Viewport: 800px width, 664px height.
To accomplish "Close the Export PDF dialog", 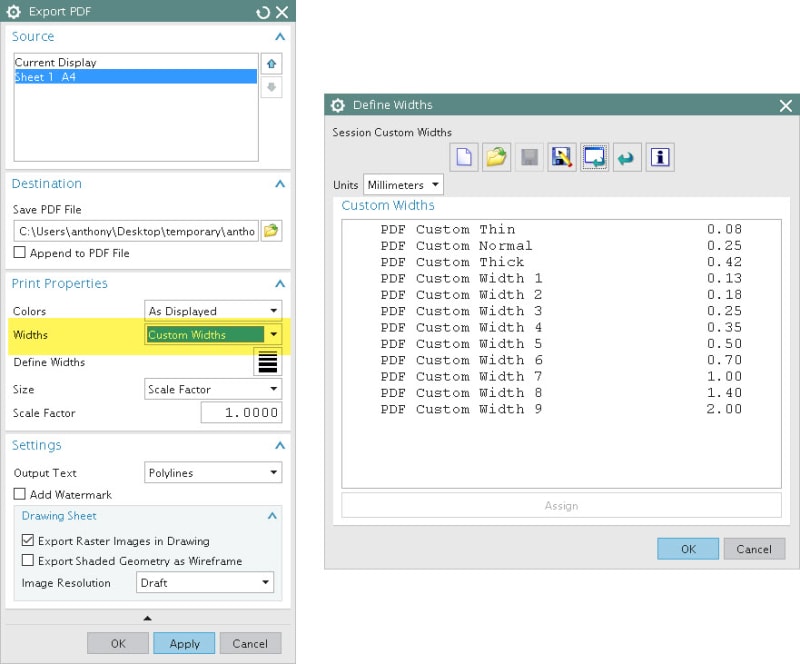I will (x=282, y=12).
